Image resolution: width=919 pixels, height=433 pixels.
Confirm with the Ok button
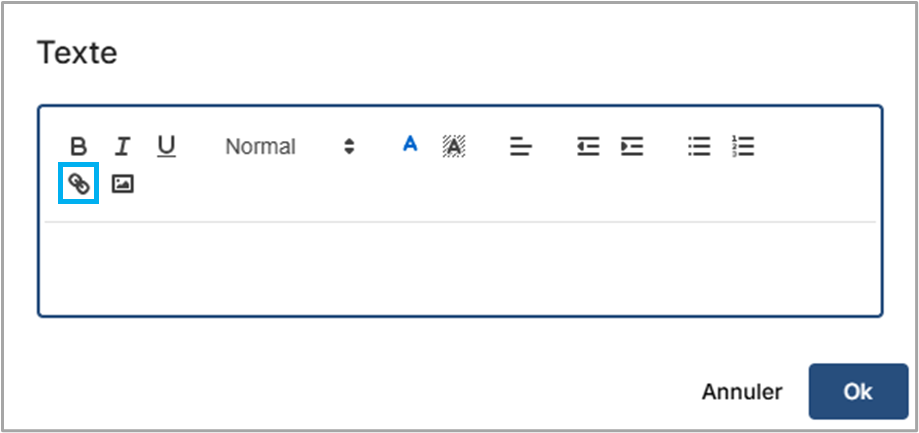click(x=857, y=391)
